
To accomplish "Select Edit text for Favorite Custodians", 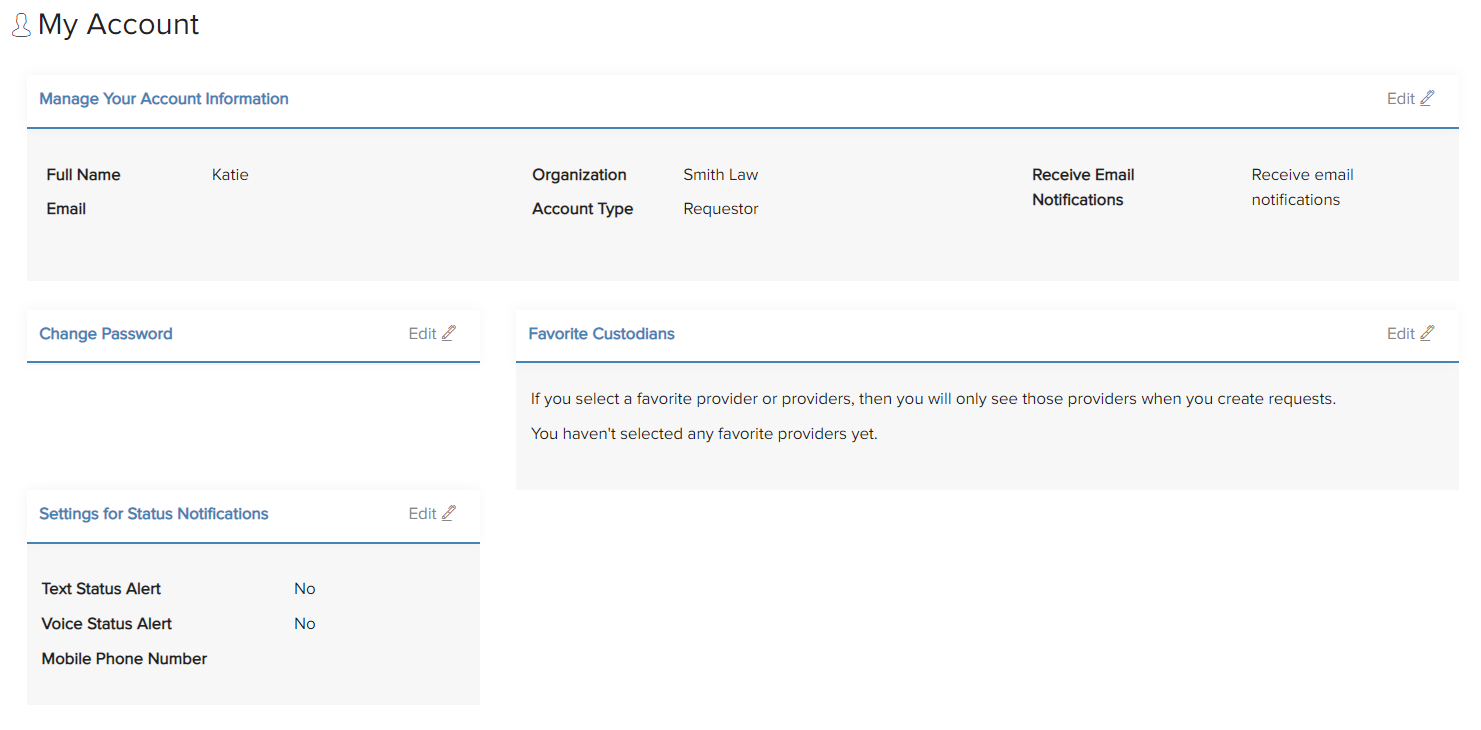I will [1400, 333].
